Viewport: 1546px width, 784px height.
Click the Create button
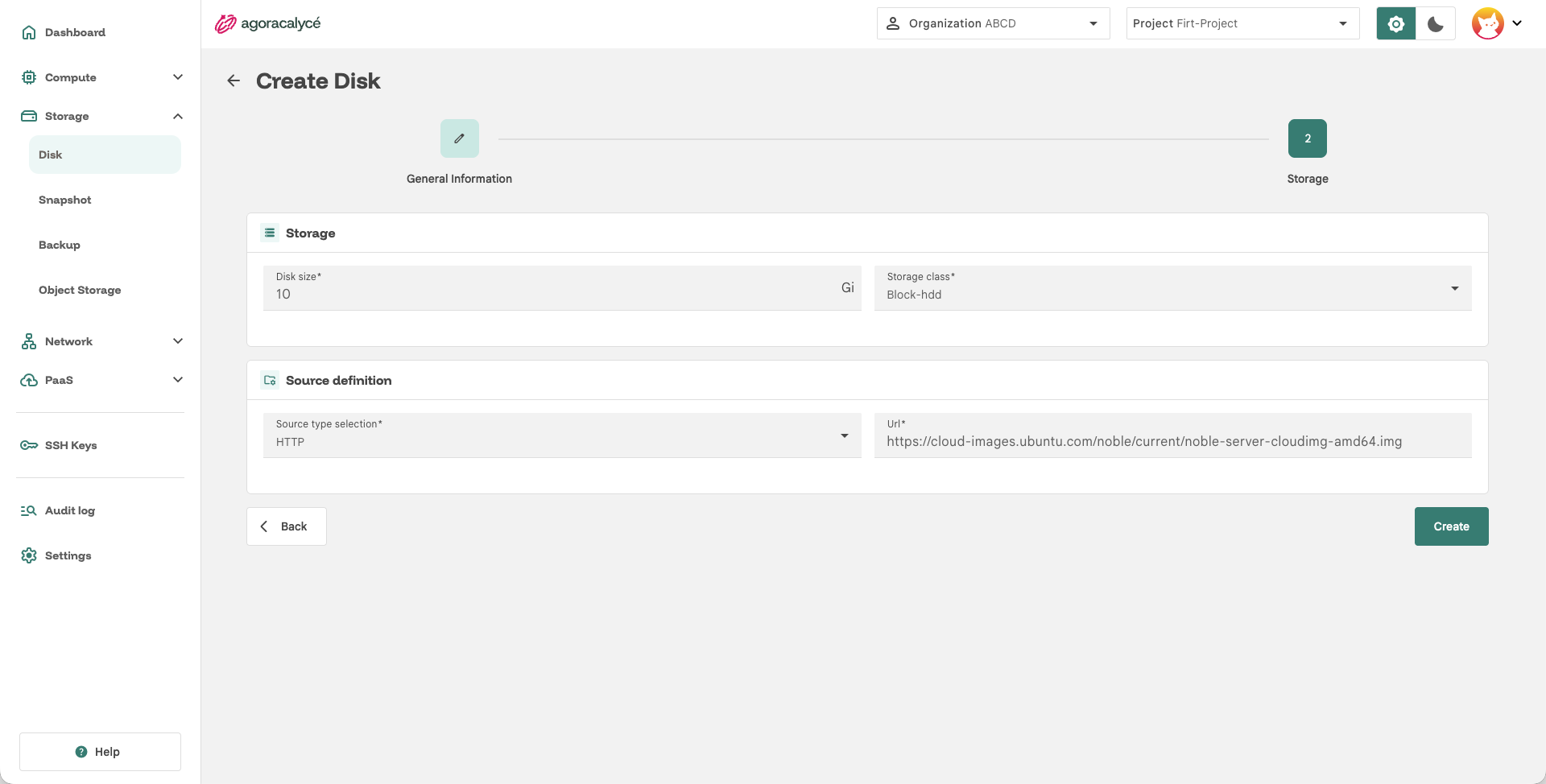[x=1451, y=526]
